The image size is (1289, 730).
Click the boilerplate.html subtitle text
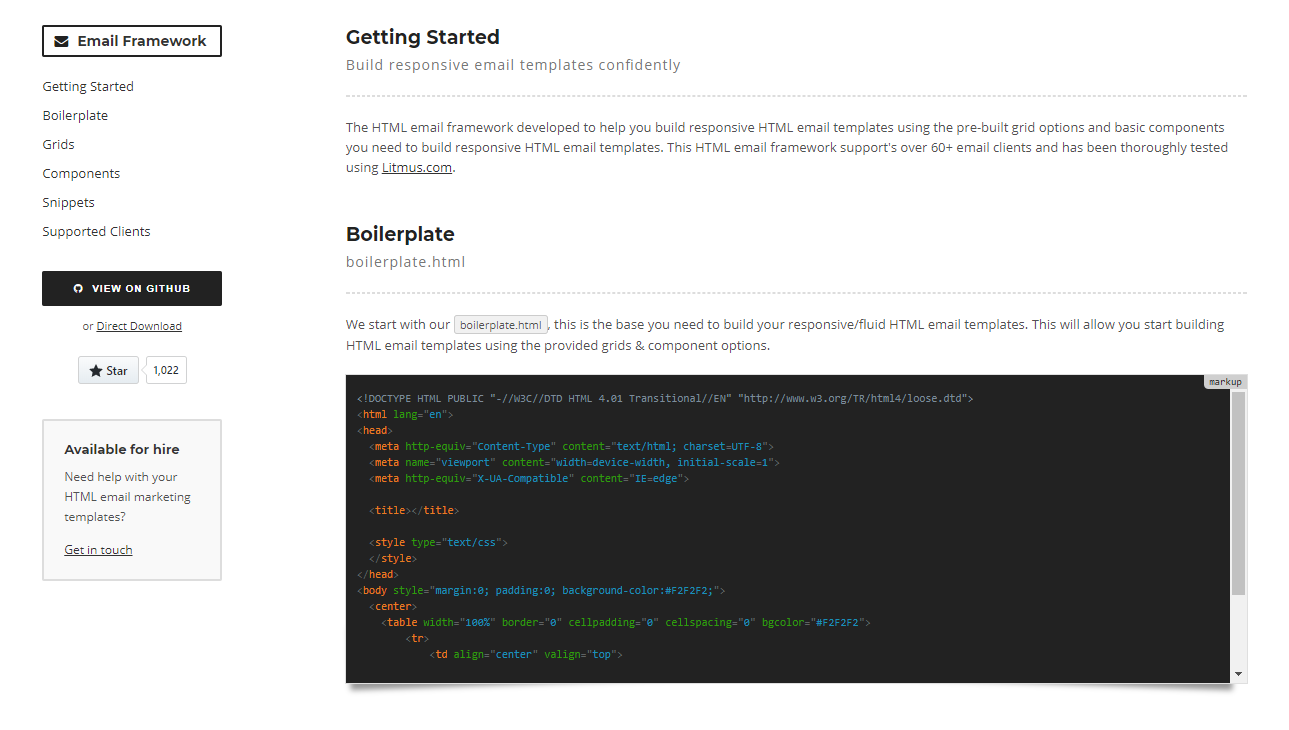[x=406, y=262]
